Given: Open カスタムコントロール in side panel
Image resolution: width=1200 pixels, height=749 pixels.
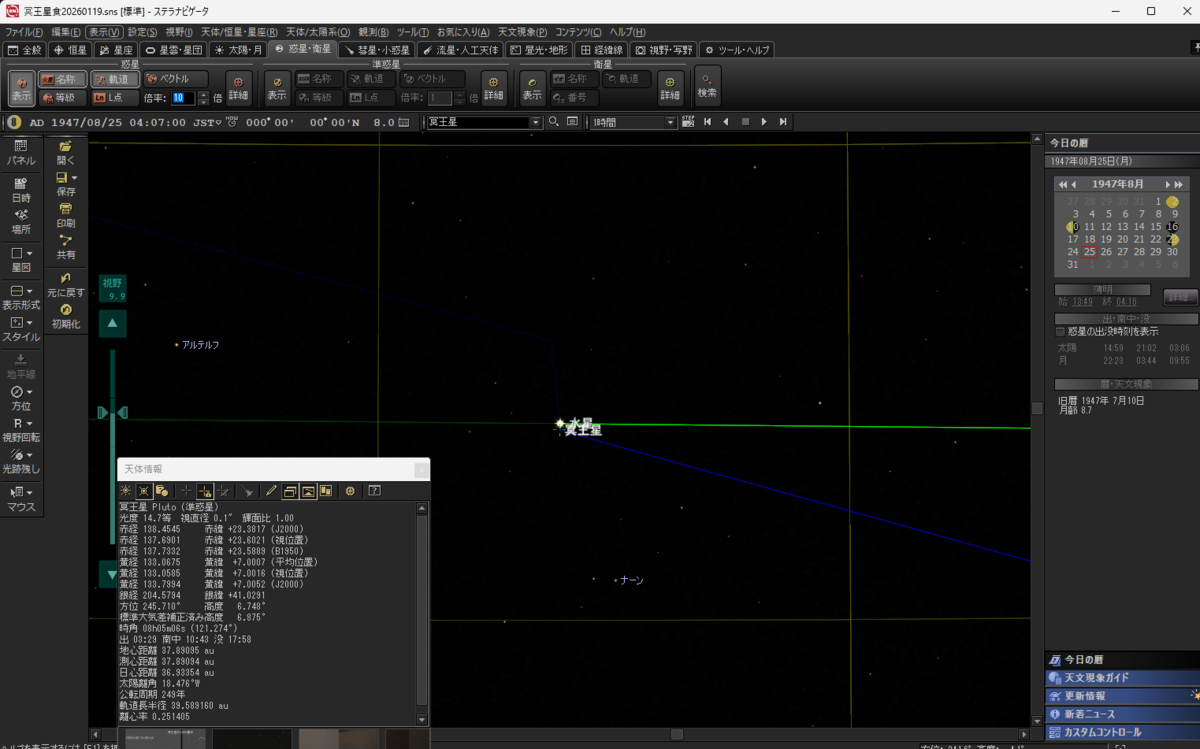Looking at the screenshot, I should pyautogui.click(x=1122, y=732).
